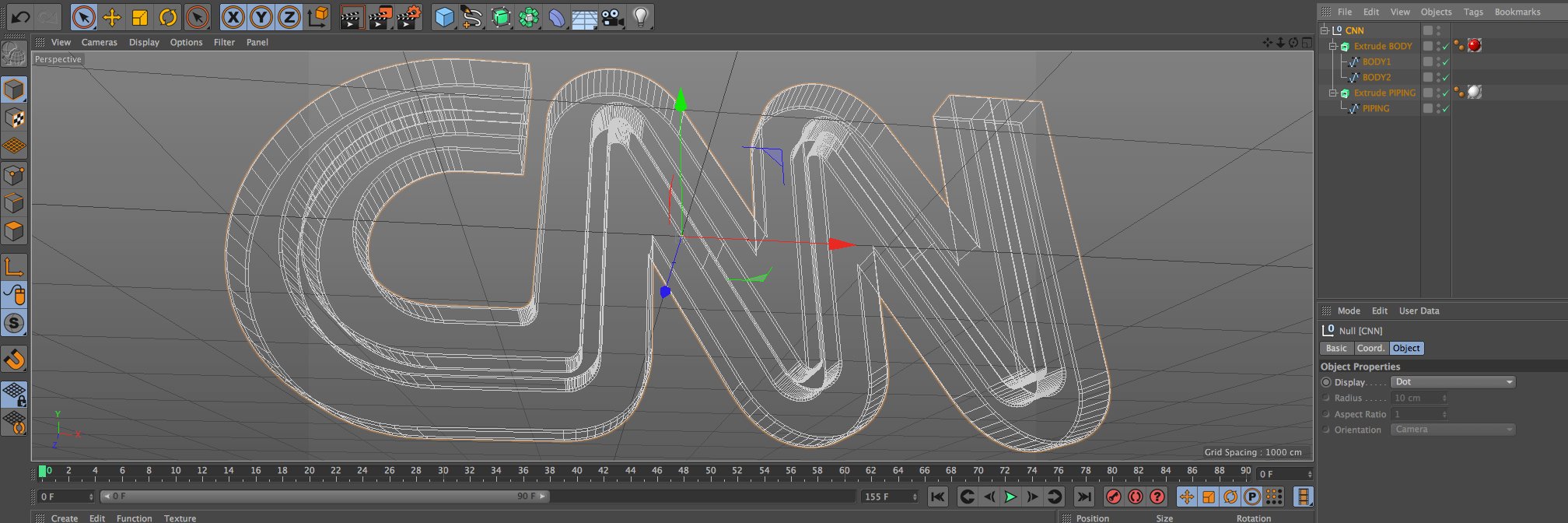This screenshot has width=1568, height=523.
Task: Click the magnet icon in left palette
Action: [x=14, y=359]
